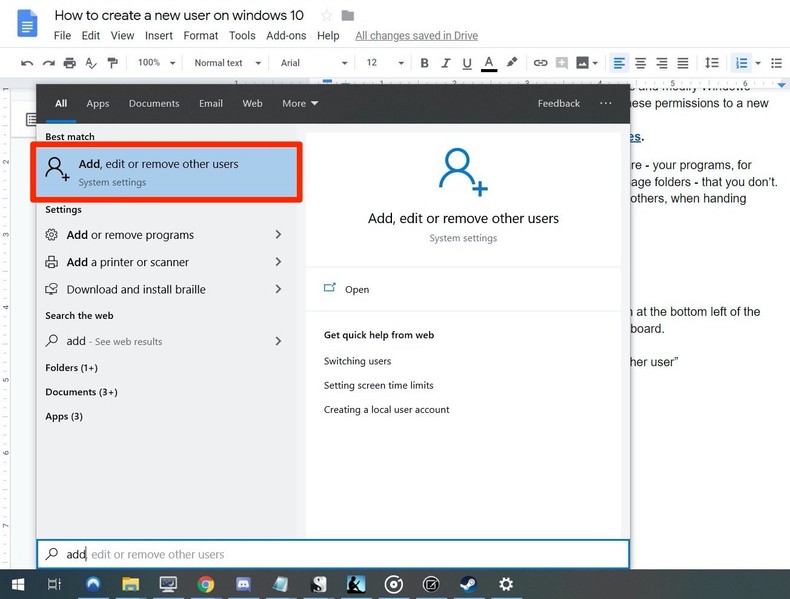Viewport: 790px width, 599px height.
Task: Star this Google Docs document
Action: coord(326,16)
